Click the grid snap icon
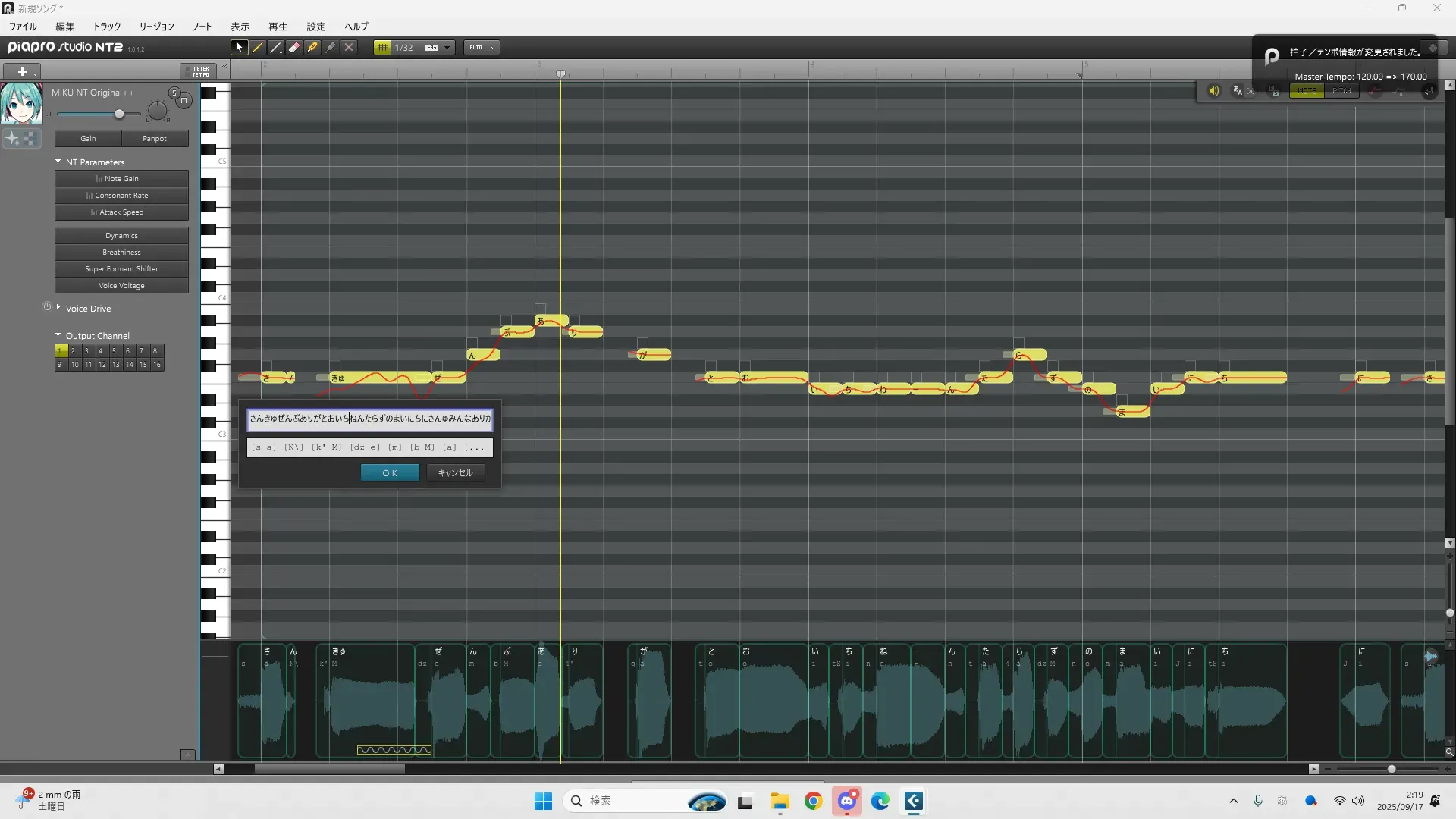The width and height of the screenshot is (1456, 819). click(382, 47)
